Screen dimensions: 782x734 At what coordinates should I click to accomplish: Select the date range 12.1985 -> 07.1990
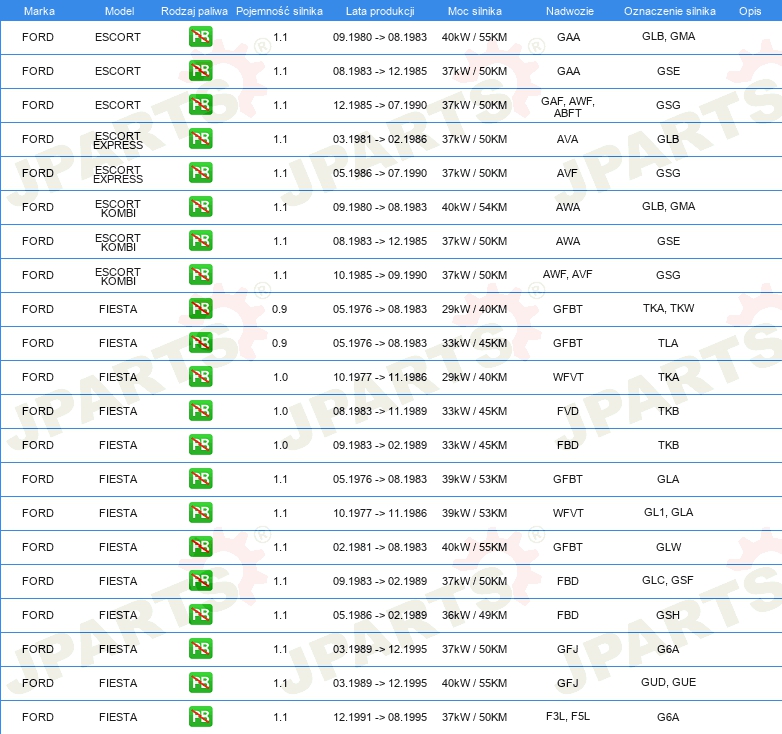click(x=380, y=105)
